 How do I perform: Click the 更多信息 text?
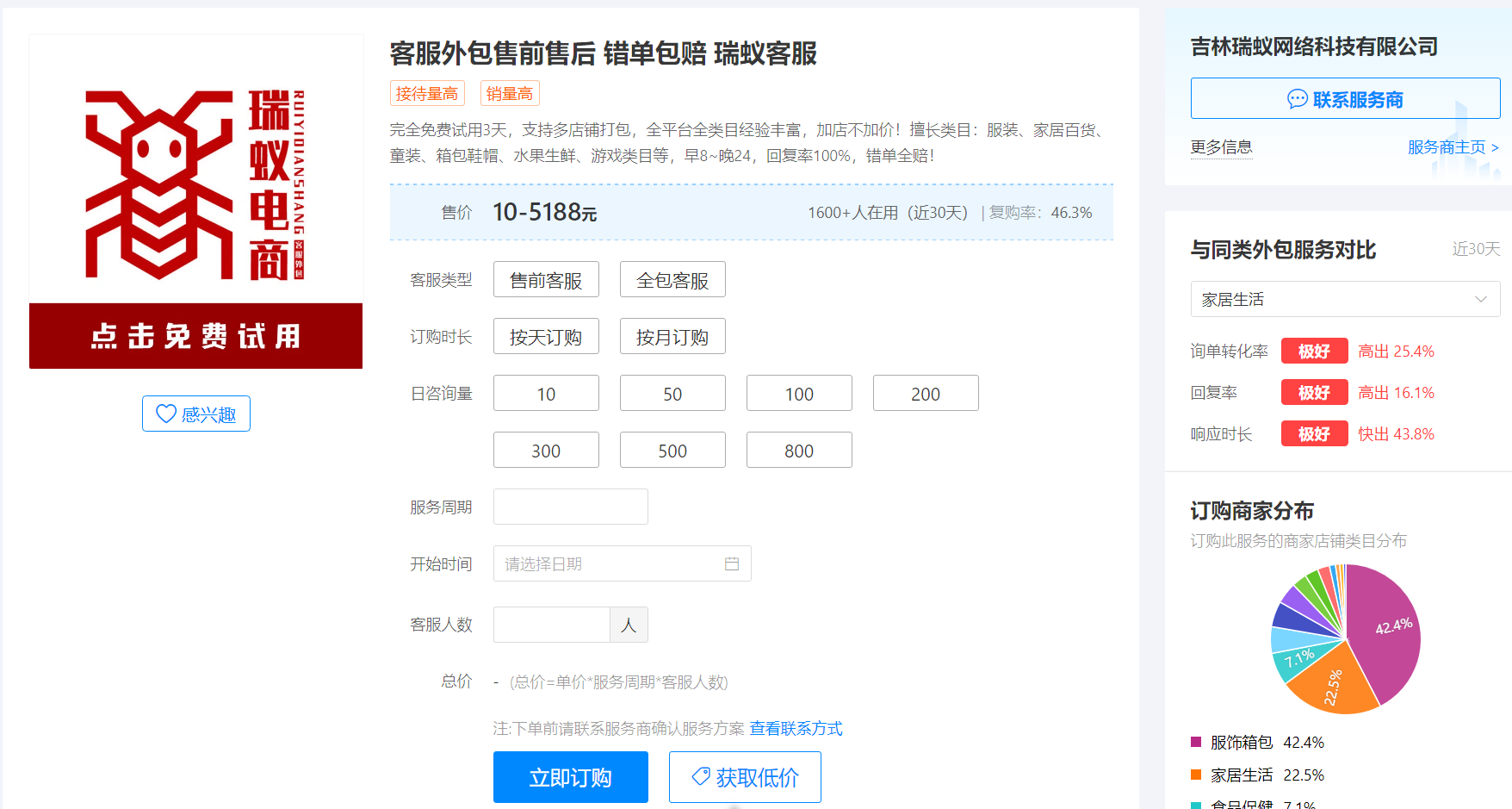[x=1221, y=147]
